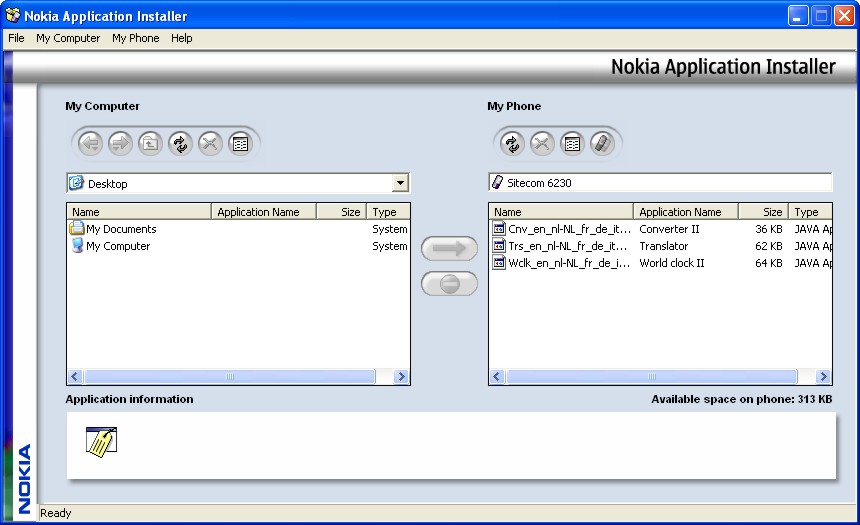This screenshot has height=525, width=860.
Task: Open the view options icon in My Computer toolbar
Action: pyautogui.click(x=240, y=144)
